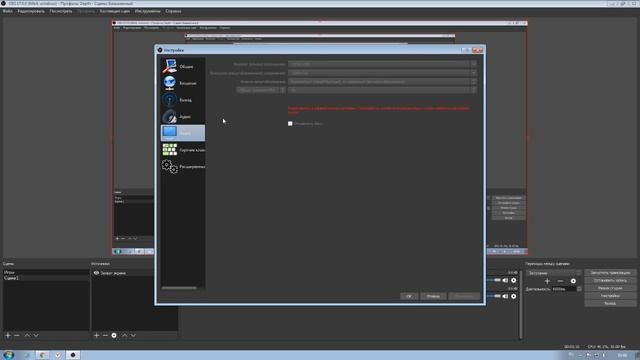Toggle visibility eye of Захват экрана source
Image resolution: width=640 pixels, height=360 pixels.
tap(96, 273)
